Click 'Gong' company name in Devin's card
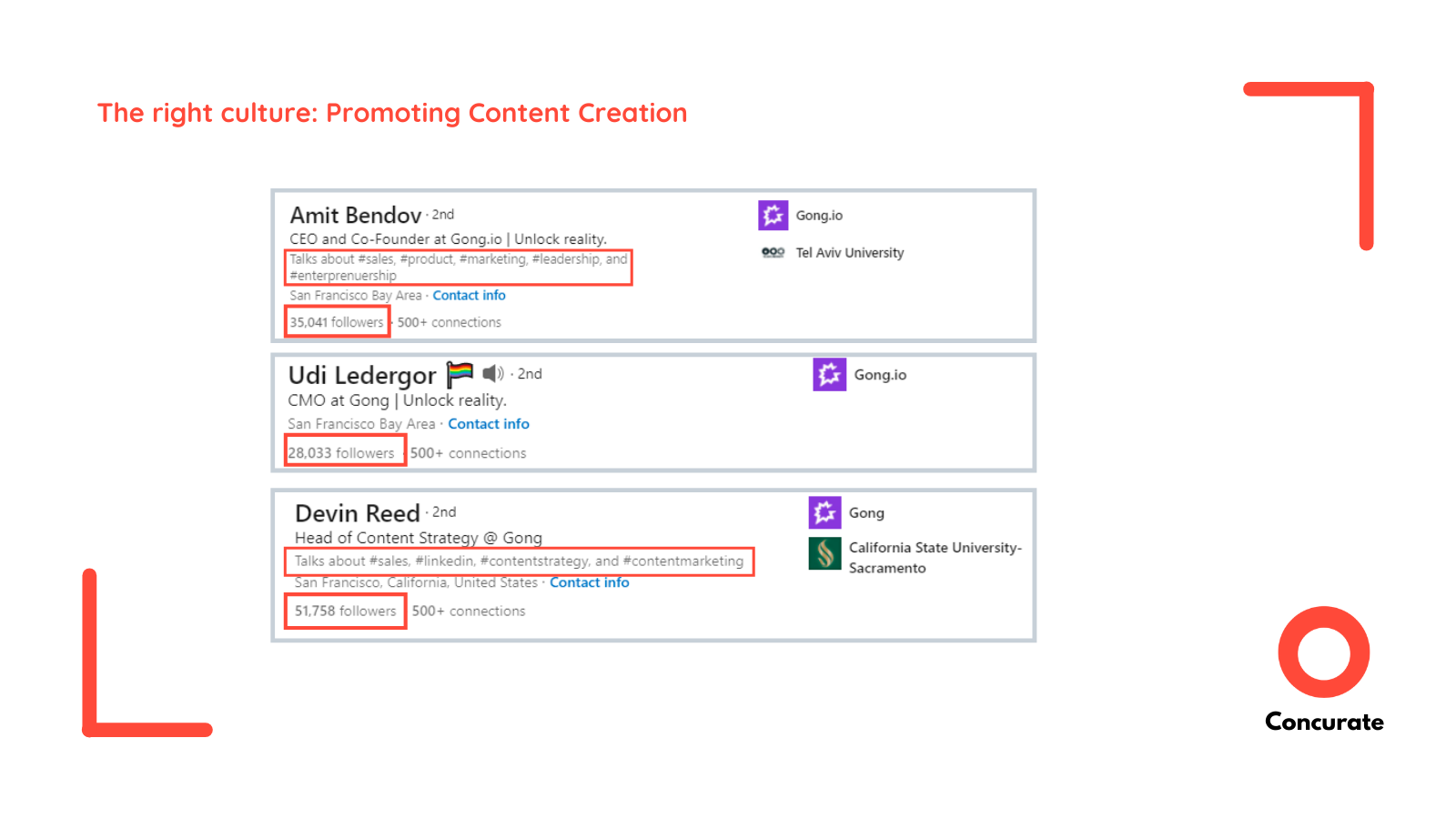The image size is (1456, 819). click(x=866, y=513)
